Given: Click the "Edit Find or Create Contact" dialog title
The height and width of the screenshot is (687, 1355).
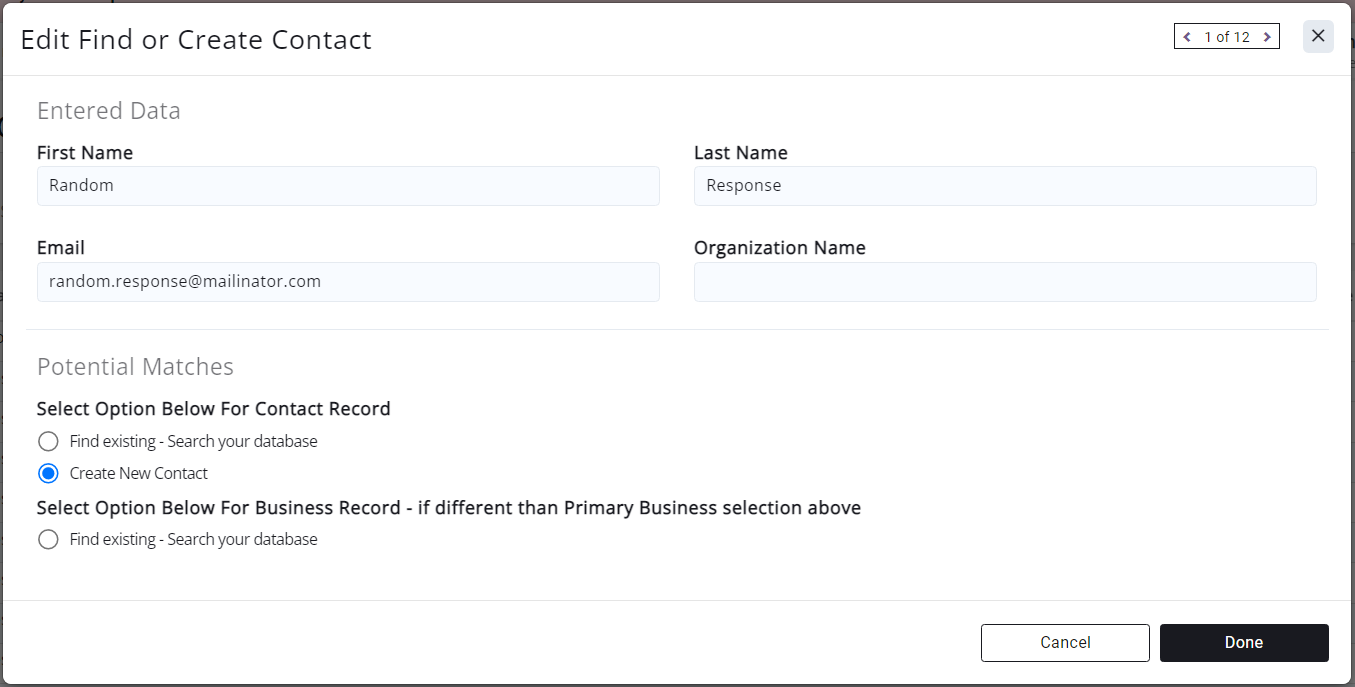Looking at the screenshot, I should pos(196,40).
